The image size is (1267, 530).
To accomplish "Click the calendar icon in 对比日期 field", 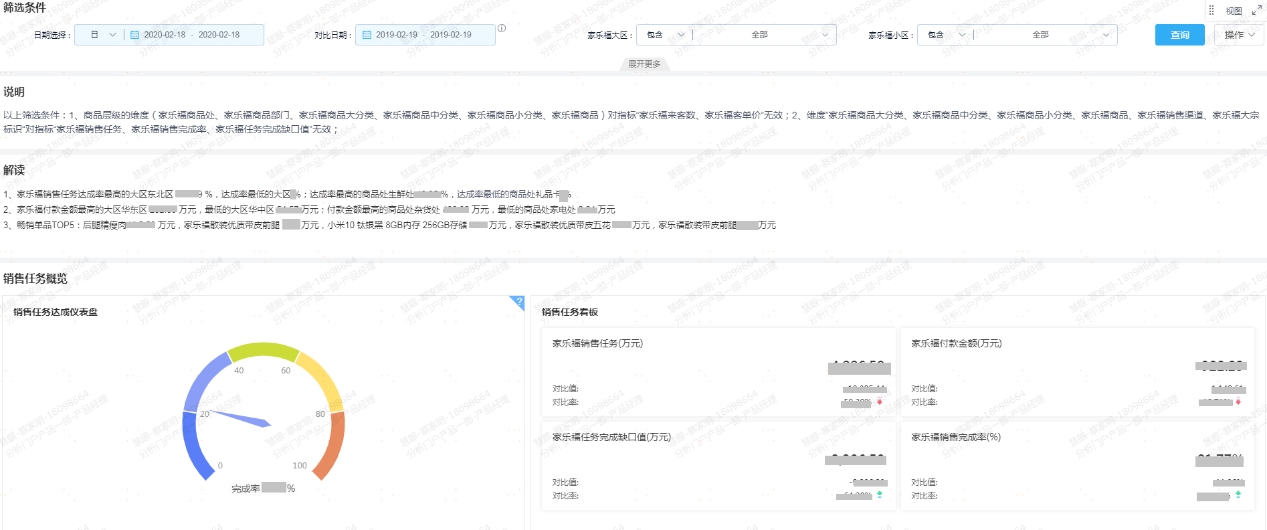I will [367, 35].
